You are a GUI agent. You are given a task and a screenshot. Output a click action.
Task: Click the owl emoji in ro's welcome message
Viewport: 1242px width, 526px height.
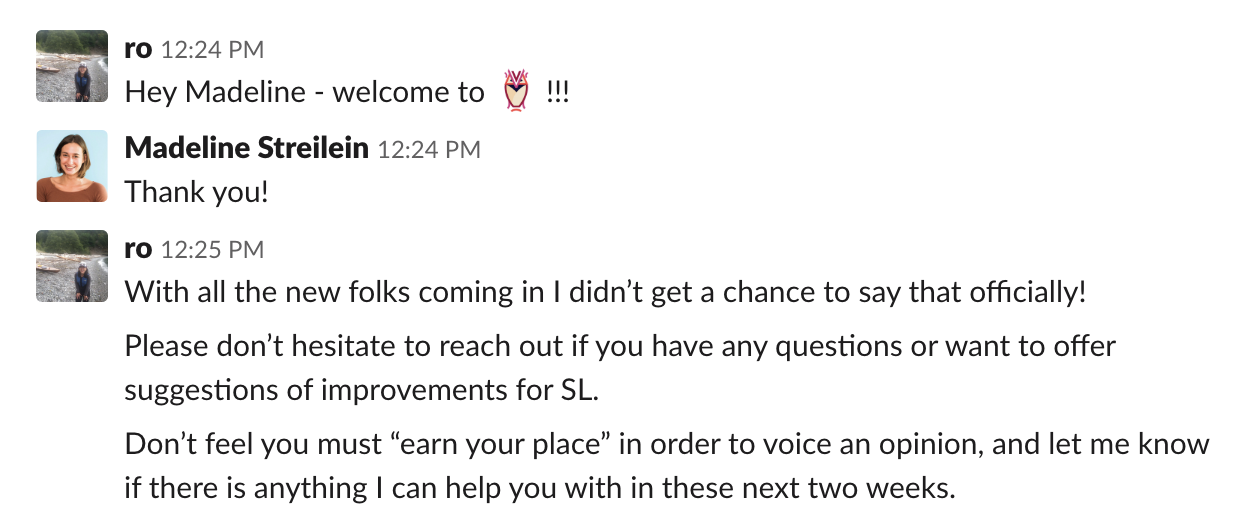[x=515, y=91]
